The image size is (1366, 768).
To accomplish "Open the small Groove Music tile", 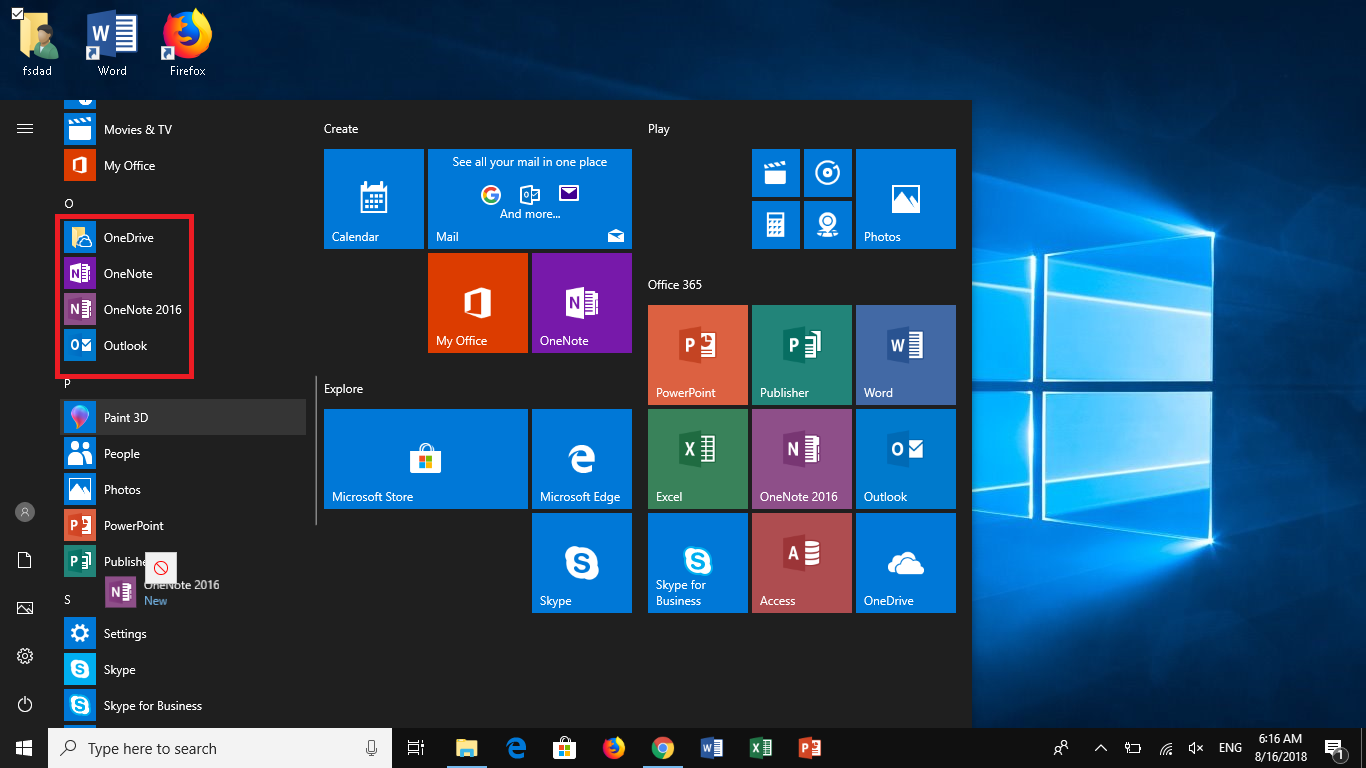I will pos(828,173).
